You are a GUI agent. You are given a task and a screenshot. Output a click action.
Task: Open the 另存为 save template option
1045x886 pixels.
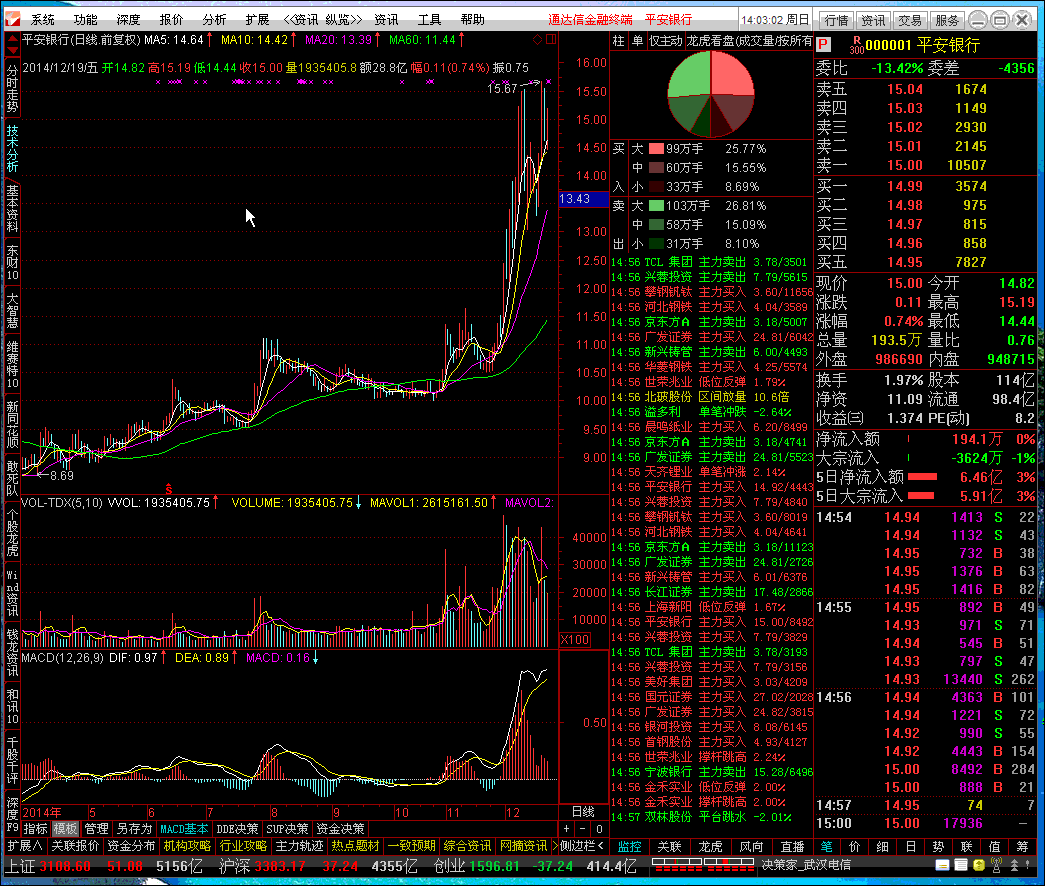[x=135, y=829]
